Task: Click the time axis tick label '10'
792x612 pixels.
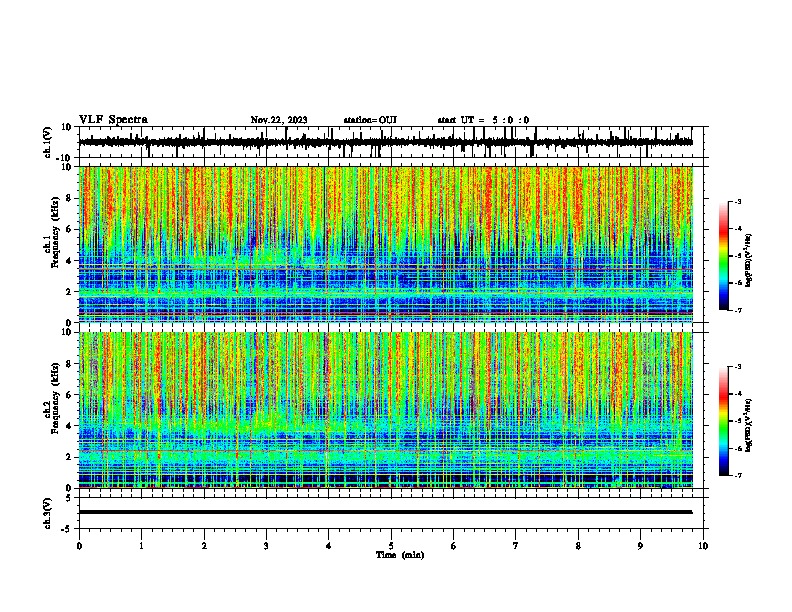Action: tap(703, 546)
